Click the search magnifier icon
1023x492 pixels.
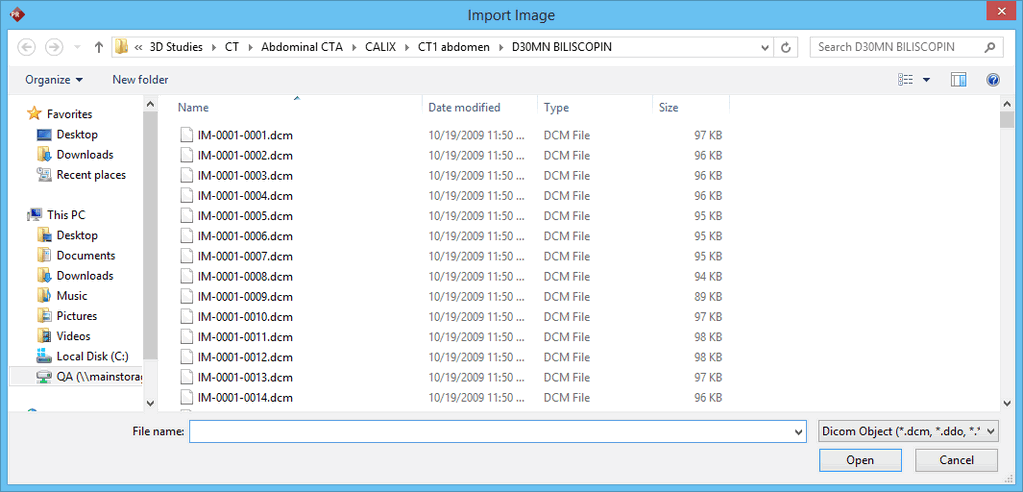tap(988, 47)
